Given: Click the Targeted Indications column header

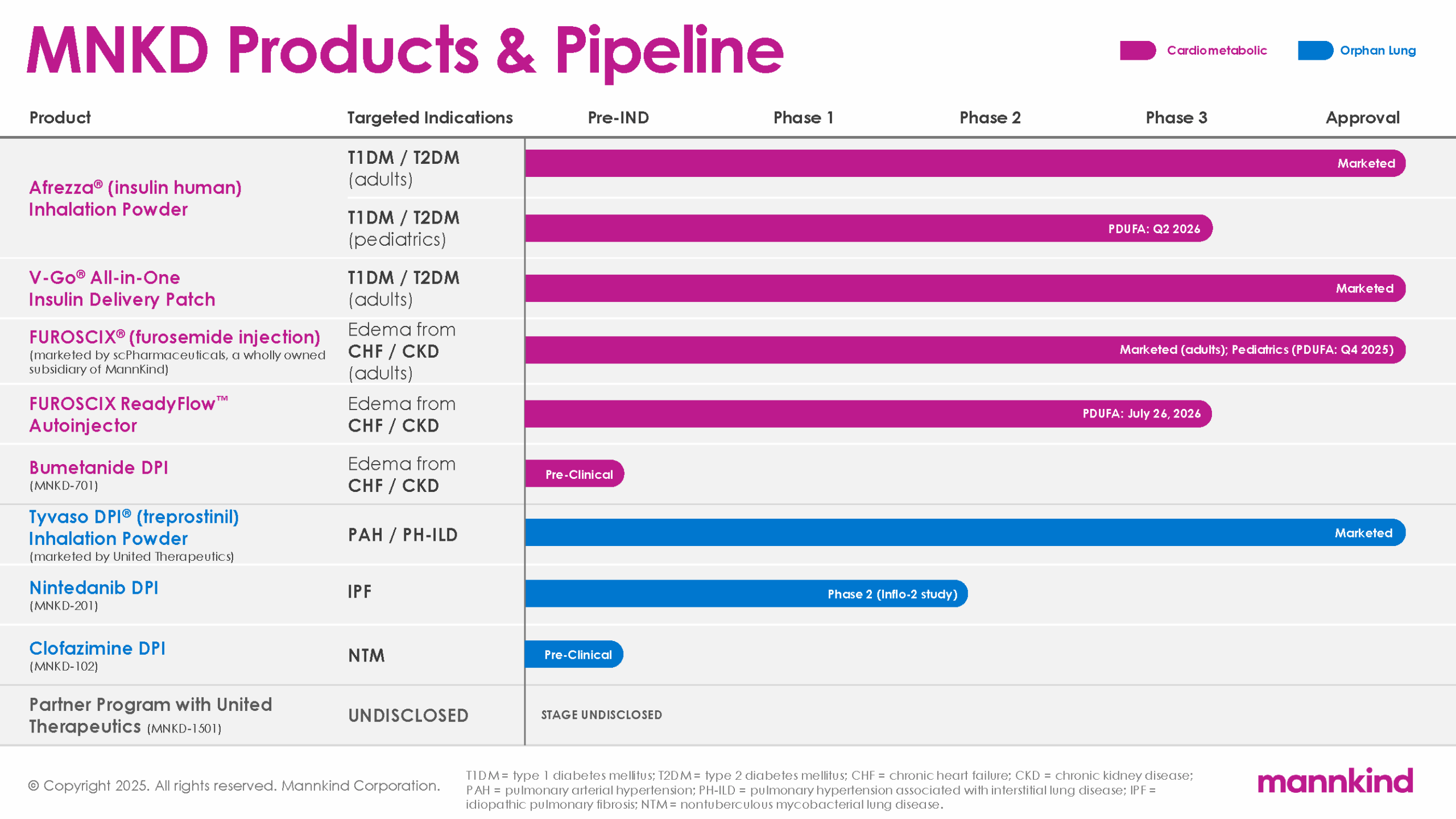Looking at the screenshot, I should click(429, 118).
